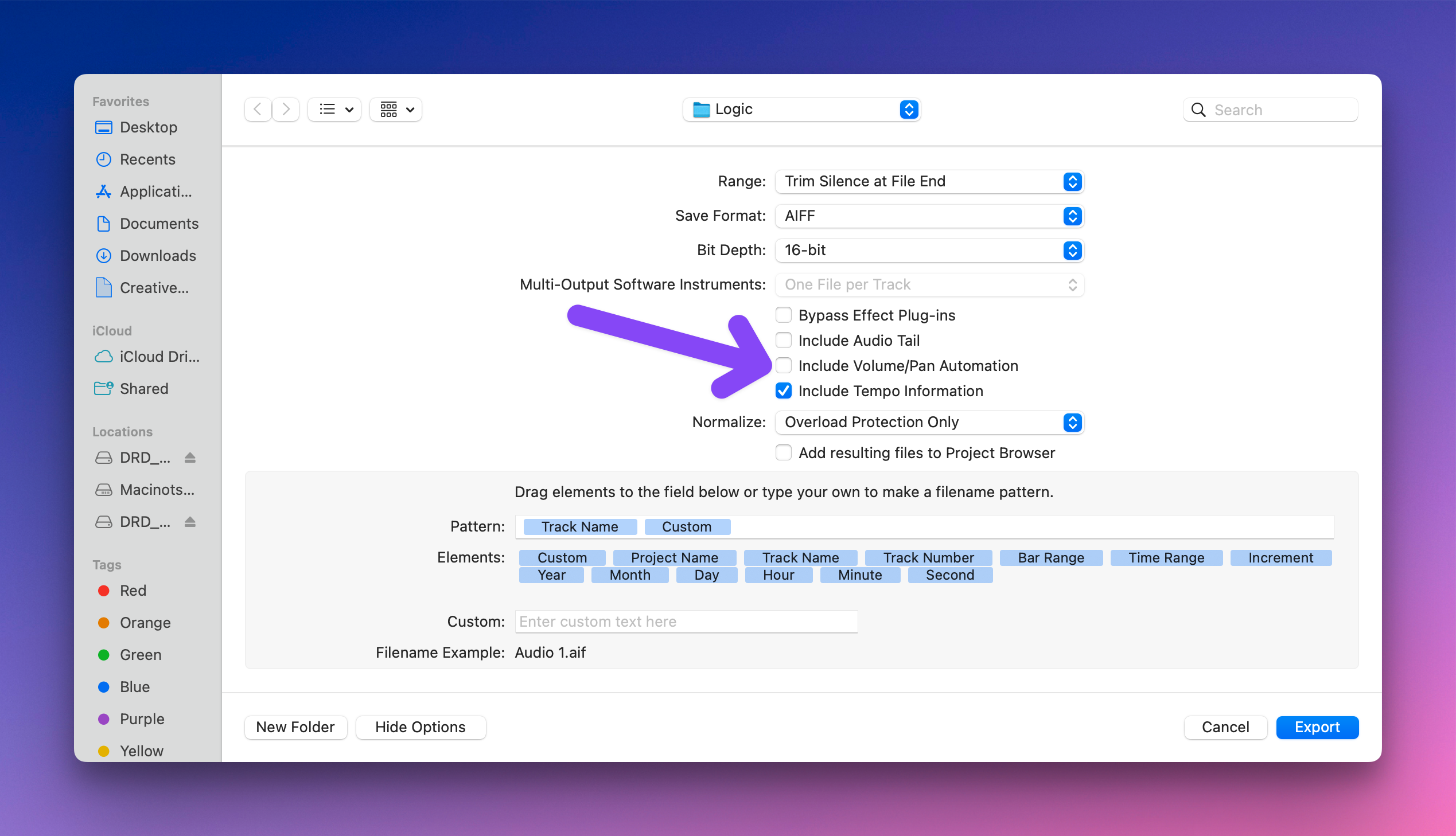Image resolution: width=1456 pixels, height=836 pixels.
Task: Enable Include Volume/Pan Automation checkbox
Action: tap(784, 366)
